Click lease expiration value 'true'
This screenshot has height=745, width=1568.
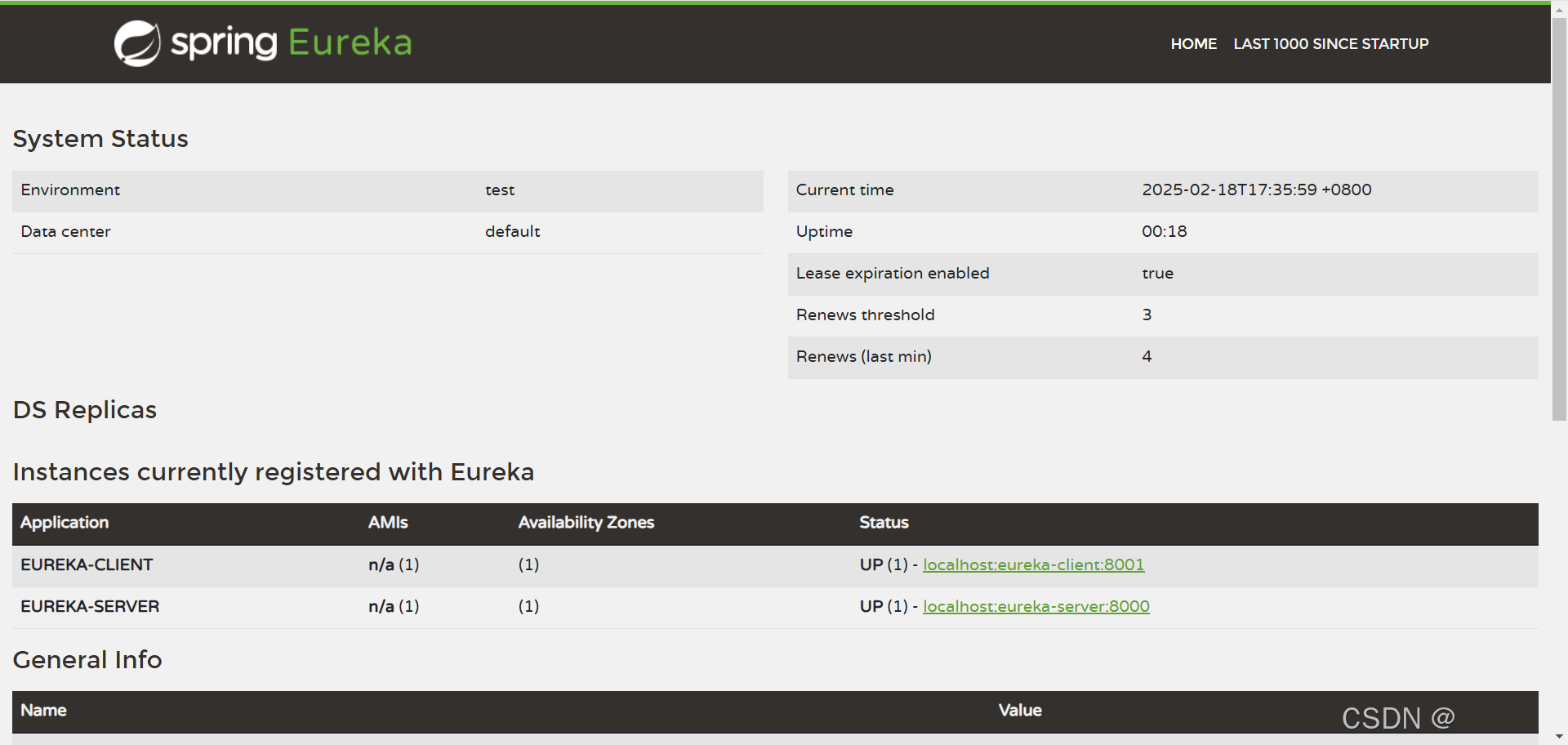point(1157,274)
